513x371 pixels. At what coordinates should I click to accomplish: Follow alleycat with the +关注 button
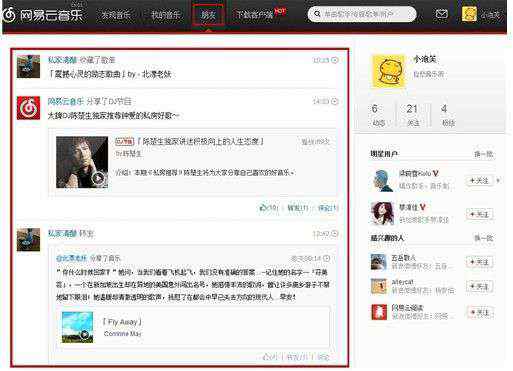tap(479, 286)
